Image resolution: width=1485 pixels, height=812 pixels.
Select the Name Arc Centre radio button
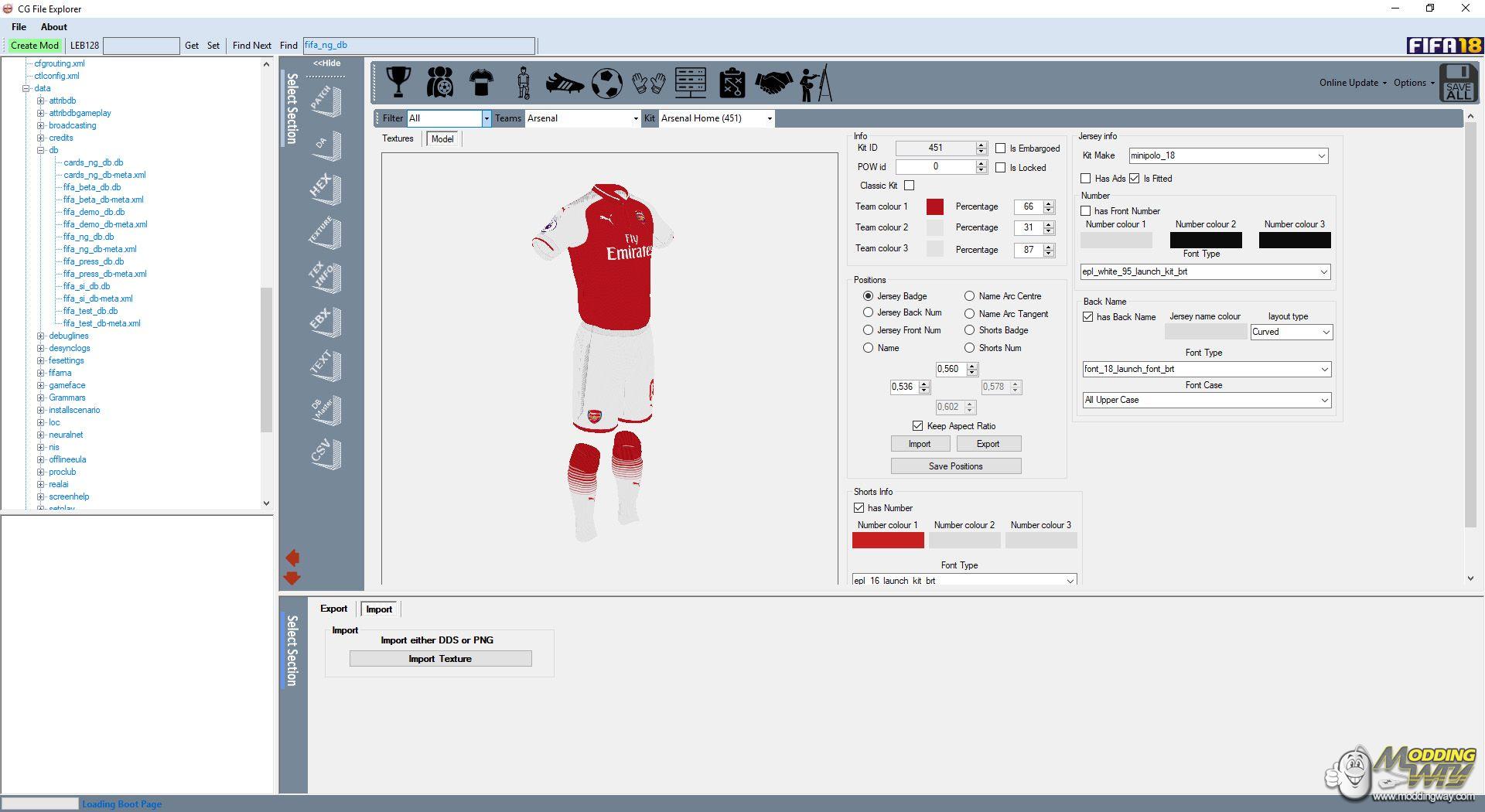(x=969, y=296)
